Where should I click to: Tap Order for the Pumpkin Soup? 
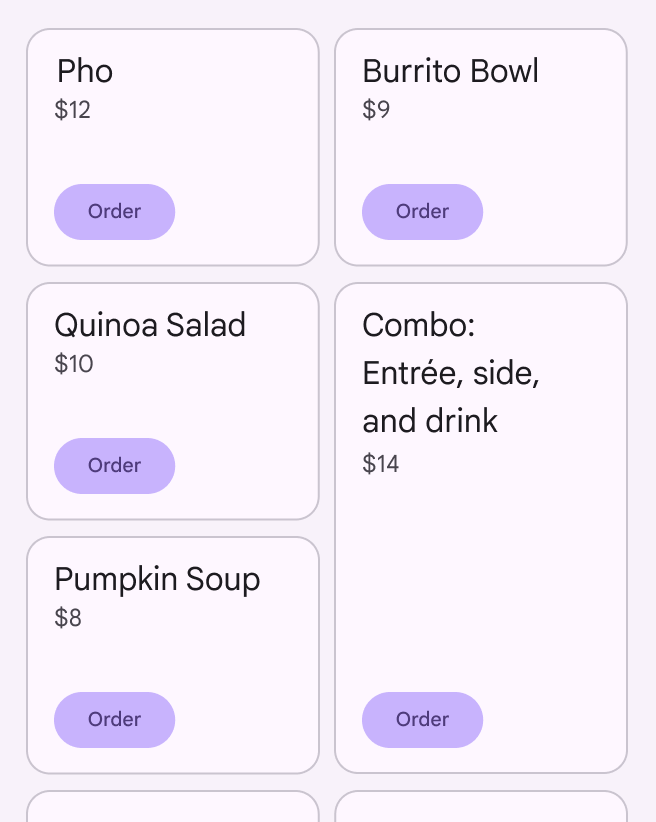coord(114,720)
